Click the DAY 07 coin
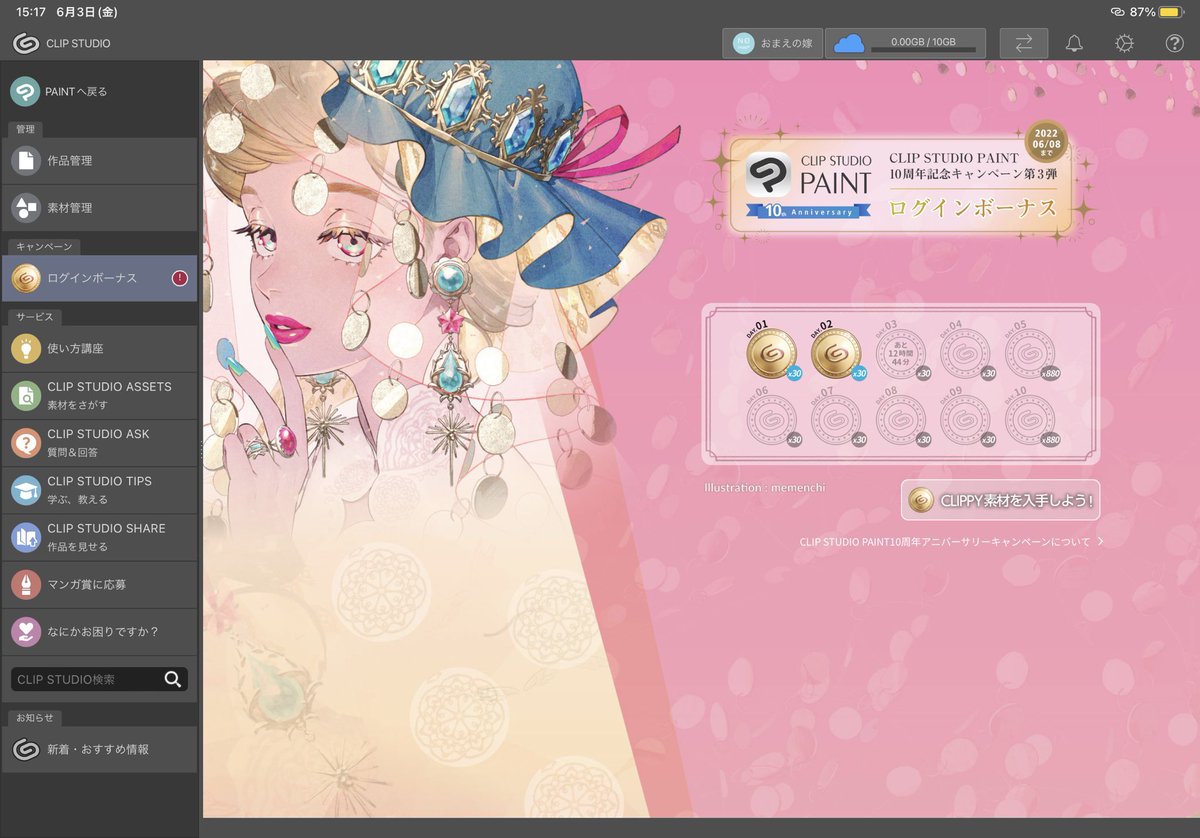The width and height of the screenshot is (1200, 838). click(837, 418)
